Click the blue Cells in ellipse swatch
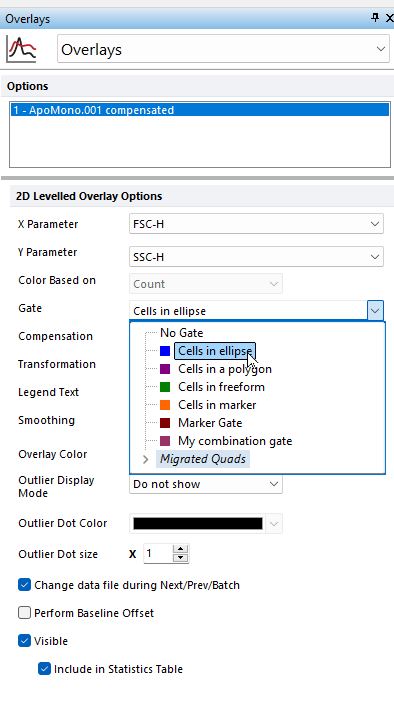Viewport: 394px width, 705px height. pyautogui.click(x=165, y=351)
